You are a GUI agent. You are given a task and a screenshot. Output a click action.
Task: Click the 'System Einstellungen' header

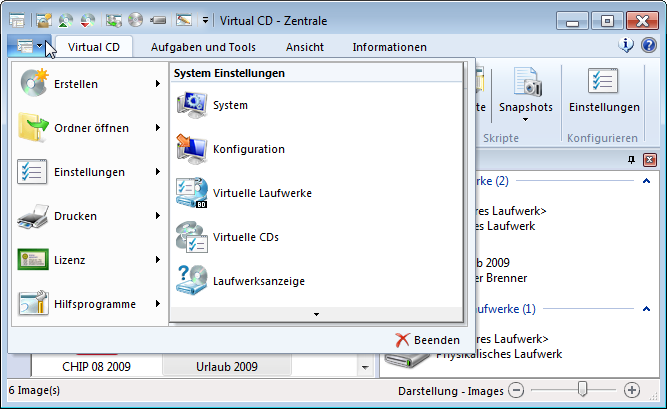click(x=229, y=73)
